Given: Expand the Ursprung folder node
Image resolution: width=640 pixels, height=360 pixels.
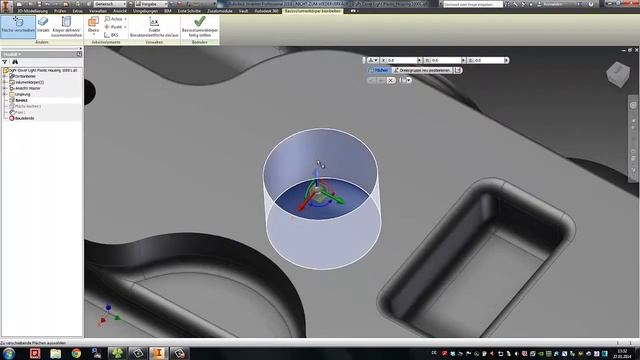Looking at the screenshot, I should coord(5,94).
